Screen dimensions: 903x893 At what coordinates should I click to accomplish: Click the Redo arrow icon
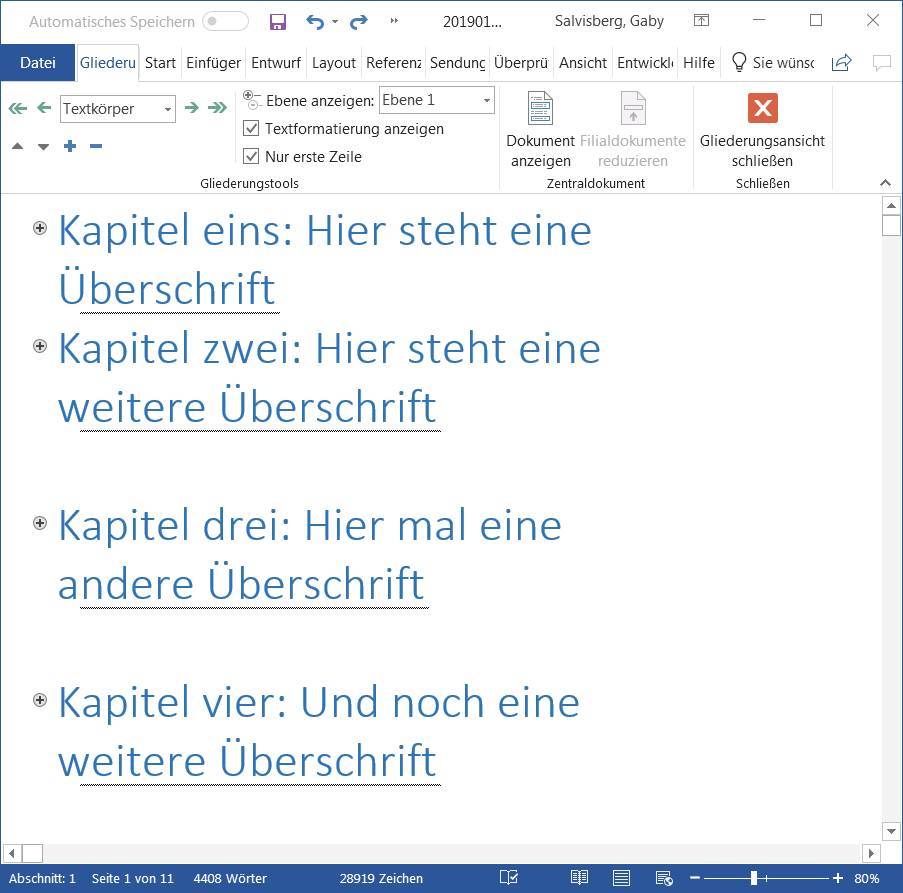[x=358, y=21]
